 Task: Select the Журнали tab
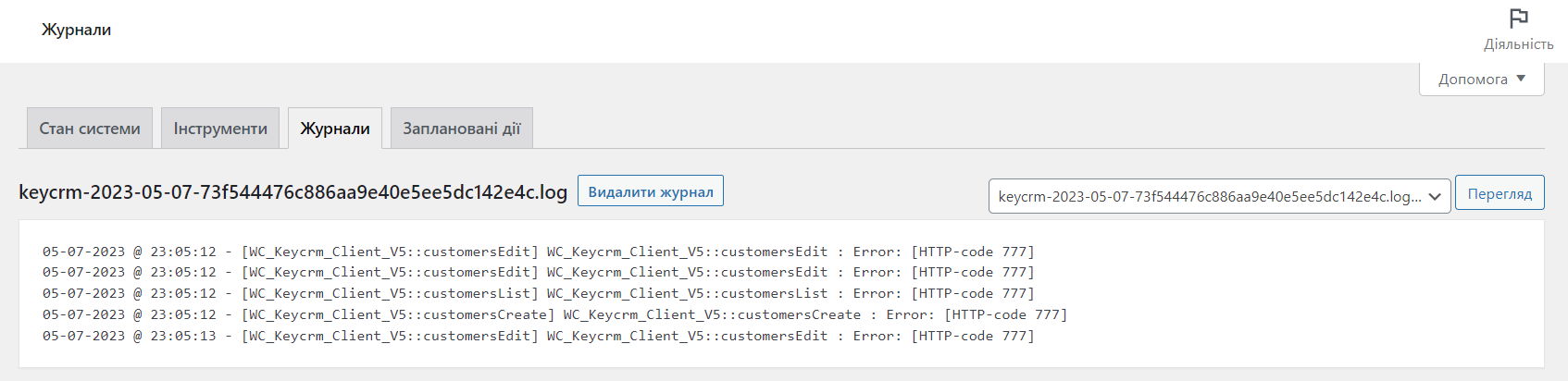click(335, 129)
